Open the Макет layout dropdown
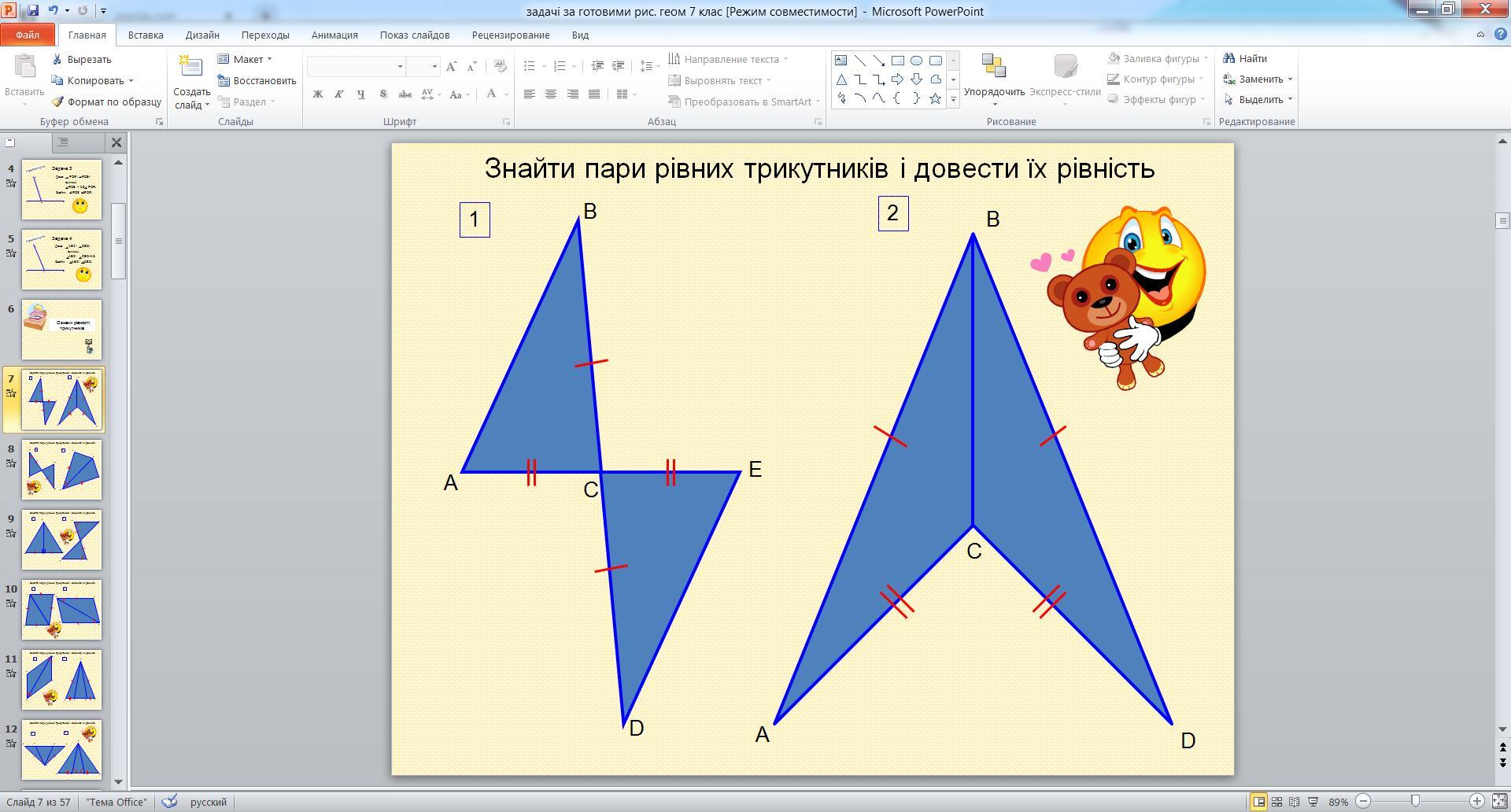Image resolution: width=1511 pixels, height=812 pixels. pyautogui.click(x=246, y=59)
